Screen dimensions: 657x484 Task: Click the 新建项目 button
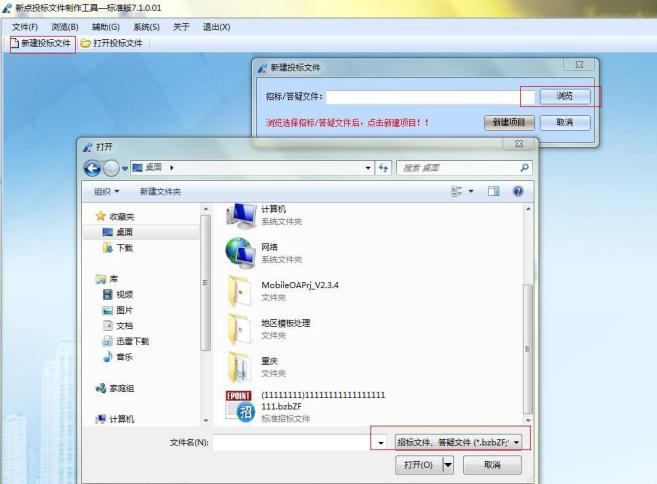[509, 122]
